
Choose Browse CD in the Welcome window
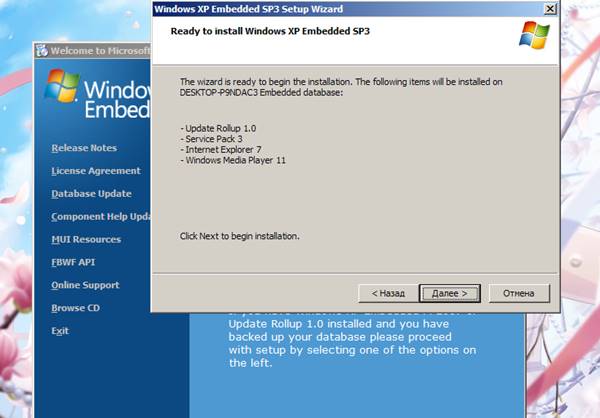[75, 308]
